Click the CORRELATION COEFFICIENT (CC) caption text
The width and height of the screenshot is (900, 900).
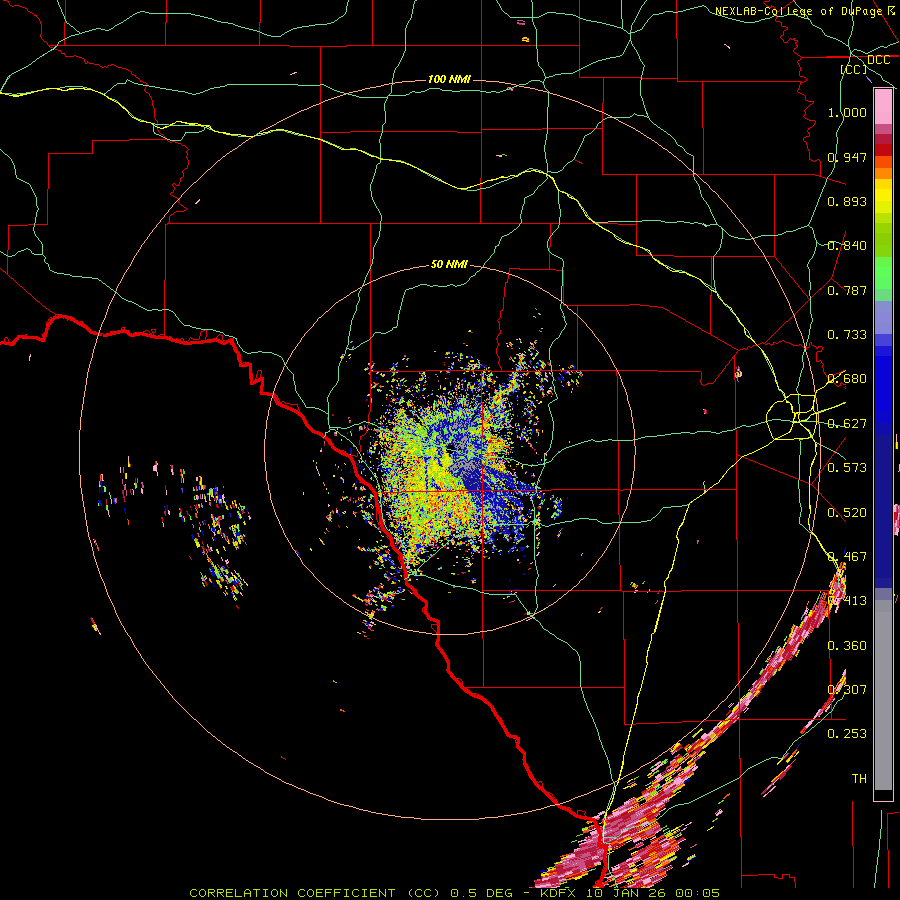[315, 893]
